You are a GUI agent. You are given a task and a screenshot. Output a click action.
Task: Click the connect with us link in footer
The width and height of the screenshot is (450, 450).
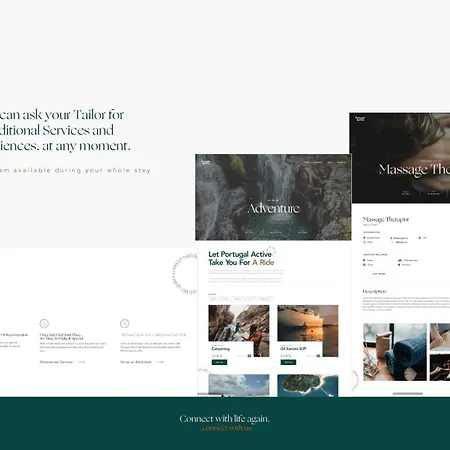click(227, 428)
